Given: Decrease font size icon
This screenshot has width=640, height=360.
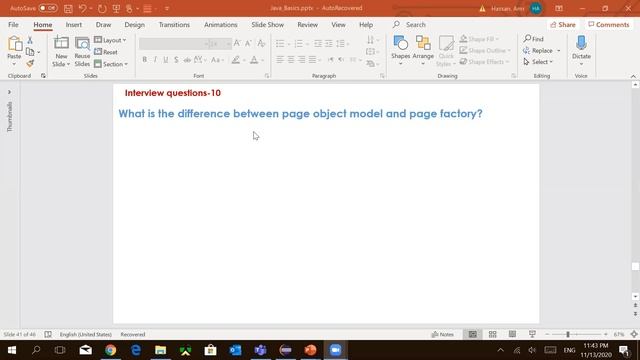Looking at the screenshot, I should coord(248,43).
